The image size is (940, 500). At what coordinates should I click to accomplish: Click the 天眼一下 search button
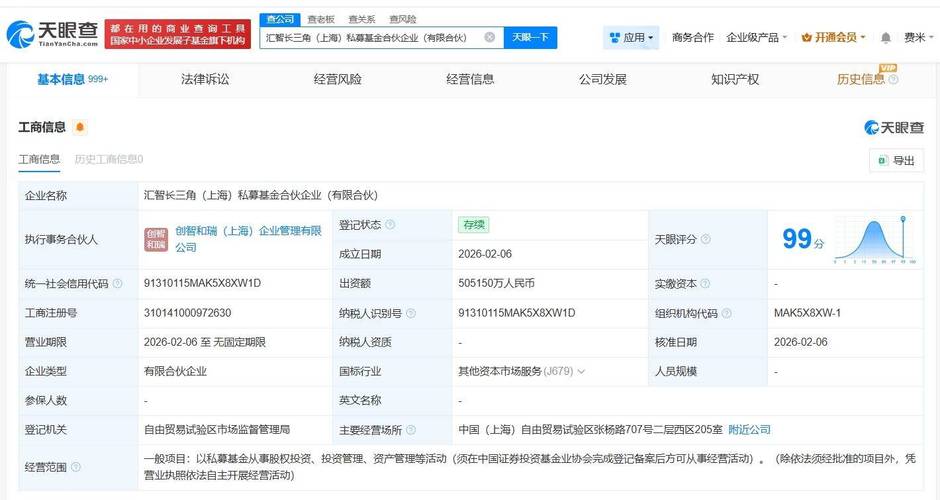pos(531,37)
